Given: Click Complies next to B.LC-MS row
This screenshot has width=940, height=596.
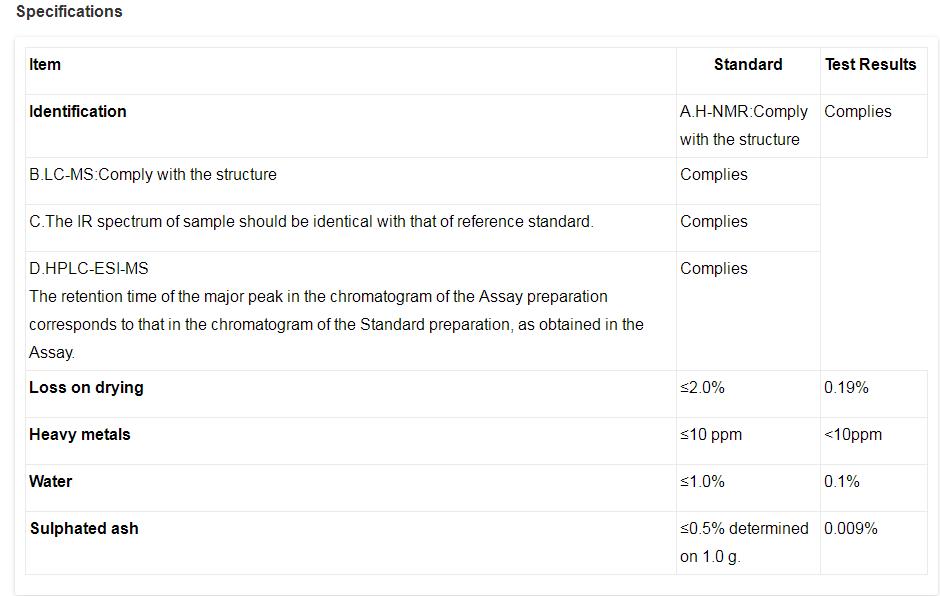Looking at the screenshot, I should [x=713, y=175].
